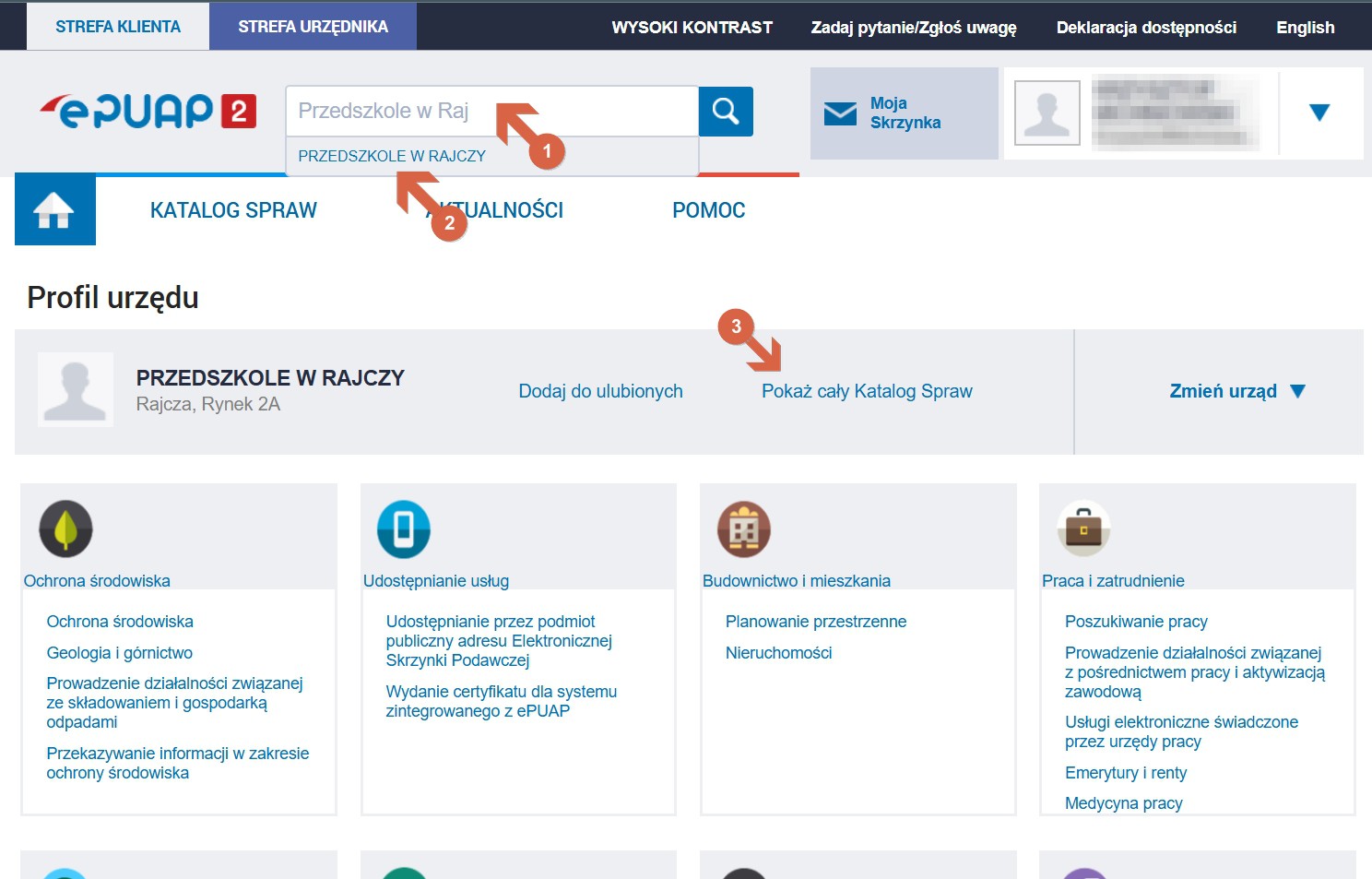Open the Moja Skrzynka envelope icon

840,113
